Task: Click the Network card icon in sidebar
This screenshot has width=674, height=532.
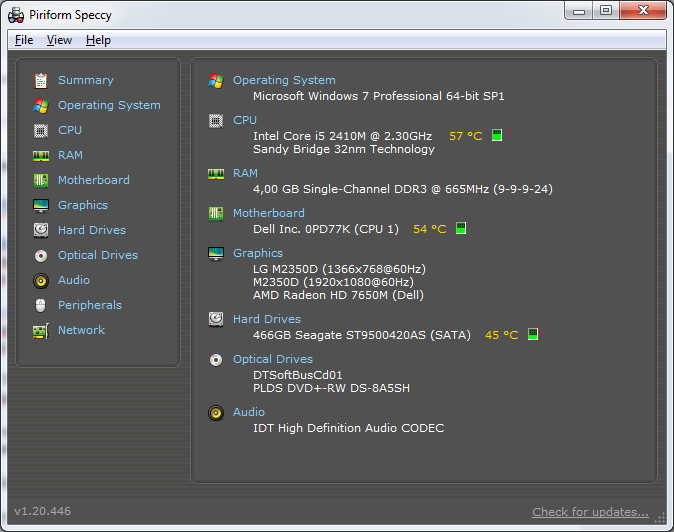Action: 41,331
